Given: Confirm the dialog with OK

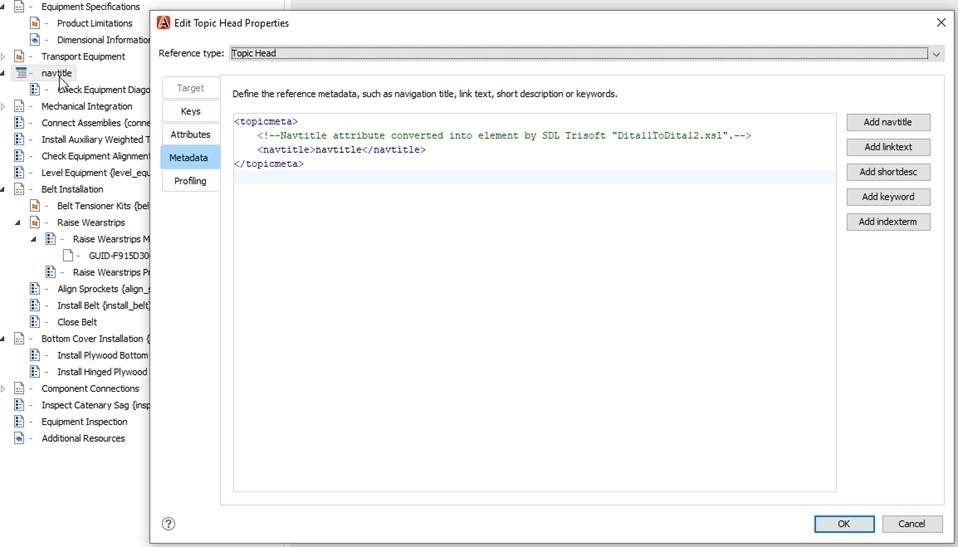Looking at the screenshot, I should (844, 524).
